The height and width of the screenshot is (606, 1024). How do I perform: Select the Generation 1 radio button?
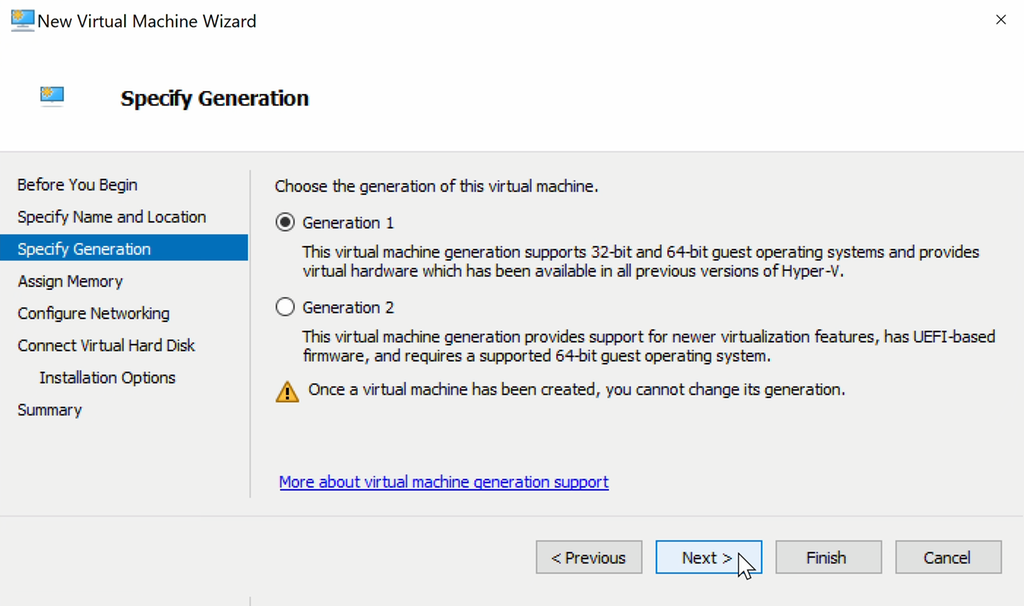point(285,222)
